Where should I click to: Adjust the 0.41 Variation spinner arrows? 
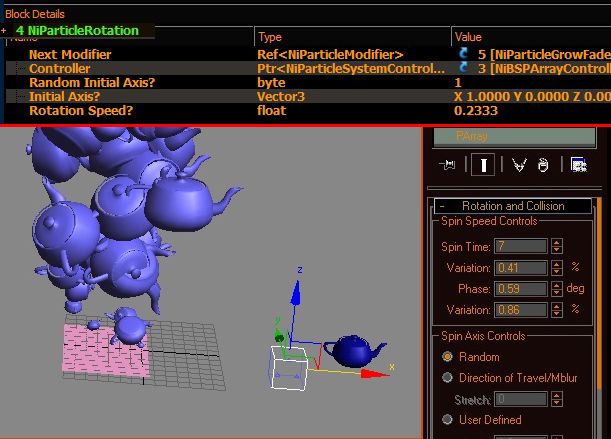pos(557,268)
